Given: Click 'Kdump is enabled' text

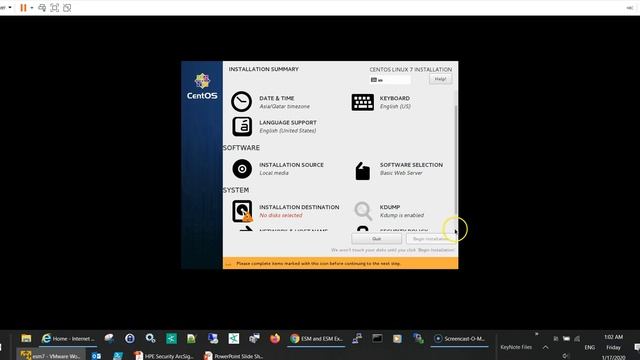Looking at the screenshot, I should (x=402, y=215).
